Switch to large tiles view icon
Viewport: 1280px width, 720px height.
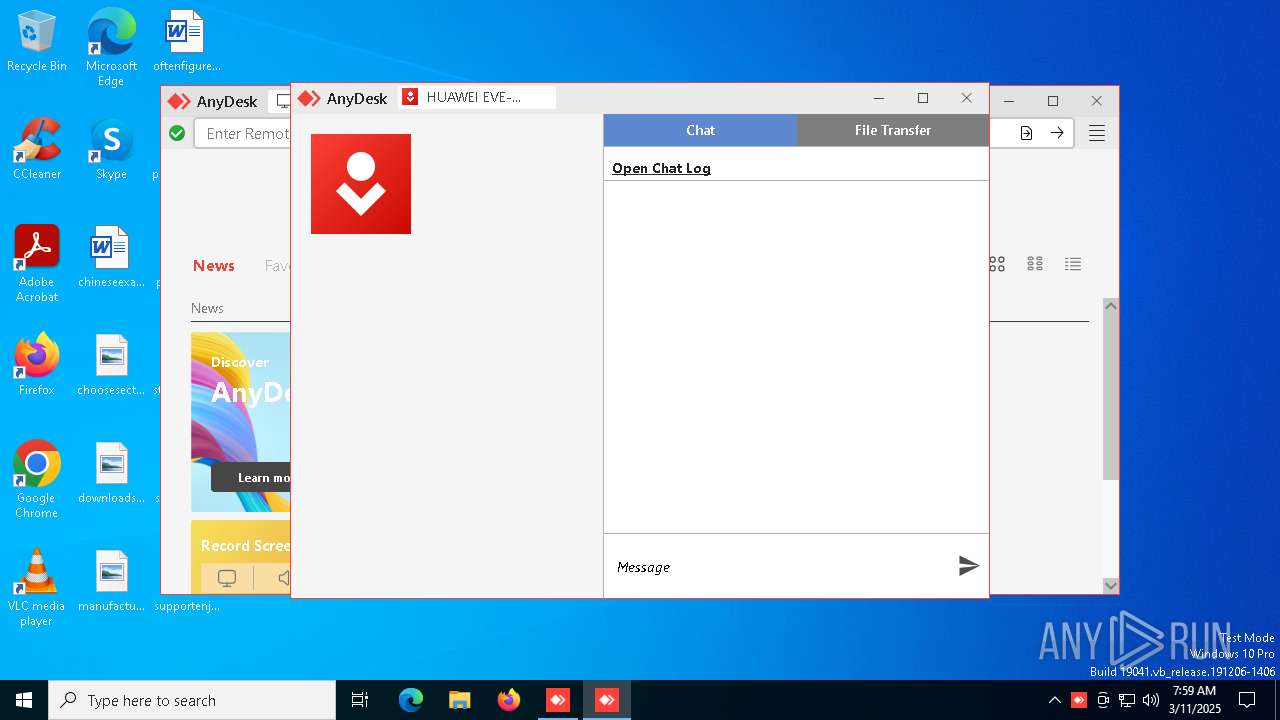click(997, 264)
